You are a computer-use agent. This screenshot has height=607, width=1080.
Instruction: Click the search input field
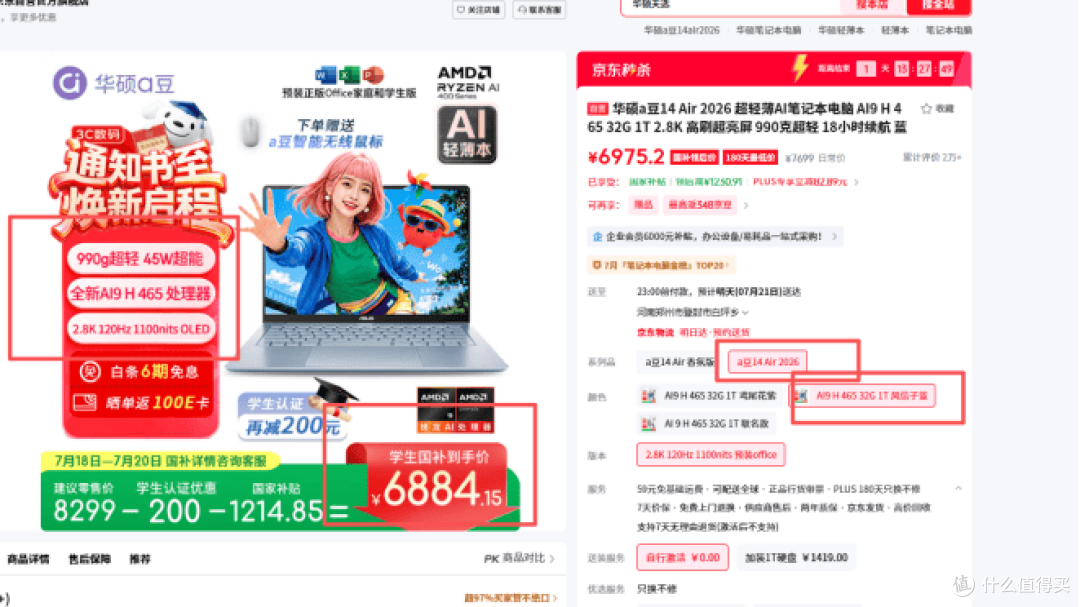coord(730,6)
